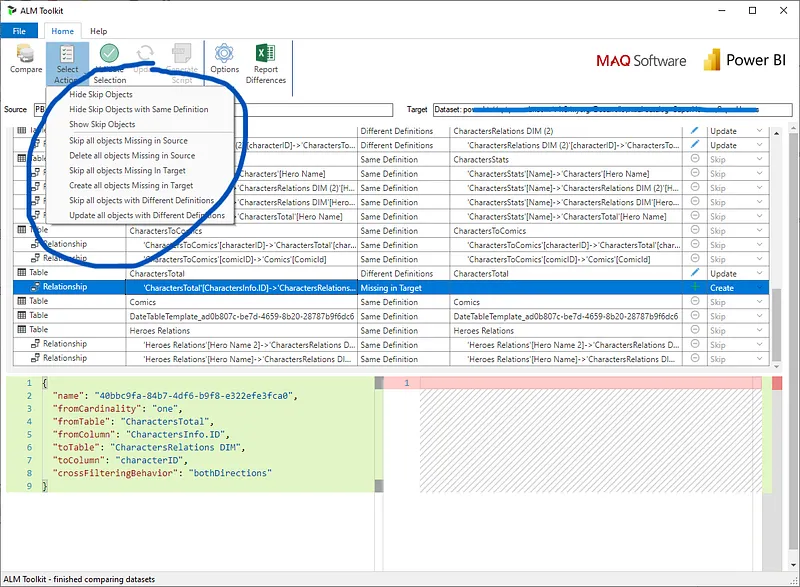The image size is (800, 587).
Task: Open the Options gear icon
Action: (x=224, y=53)
